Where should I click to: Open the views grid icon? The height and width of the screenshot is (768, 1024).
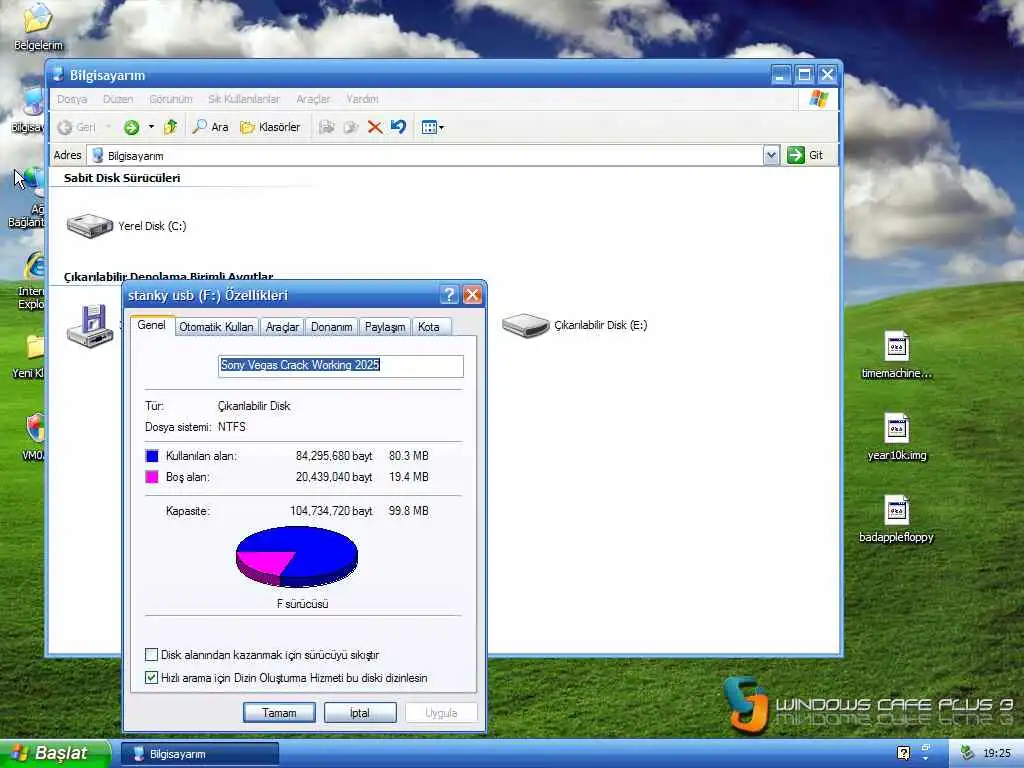[428, 127]
